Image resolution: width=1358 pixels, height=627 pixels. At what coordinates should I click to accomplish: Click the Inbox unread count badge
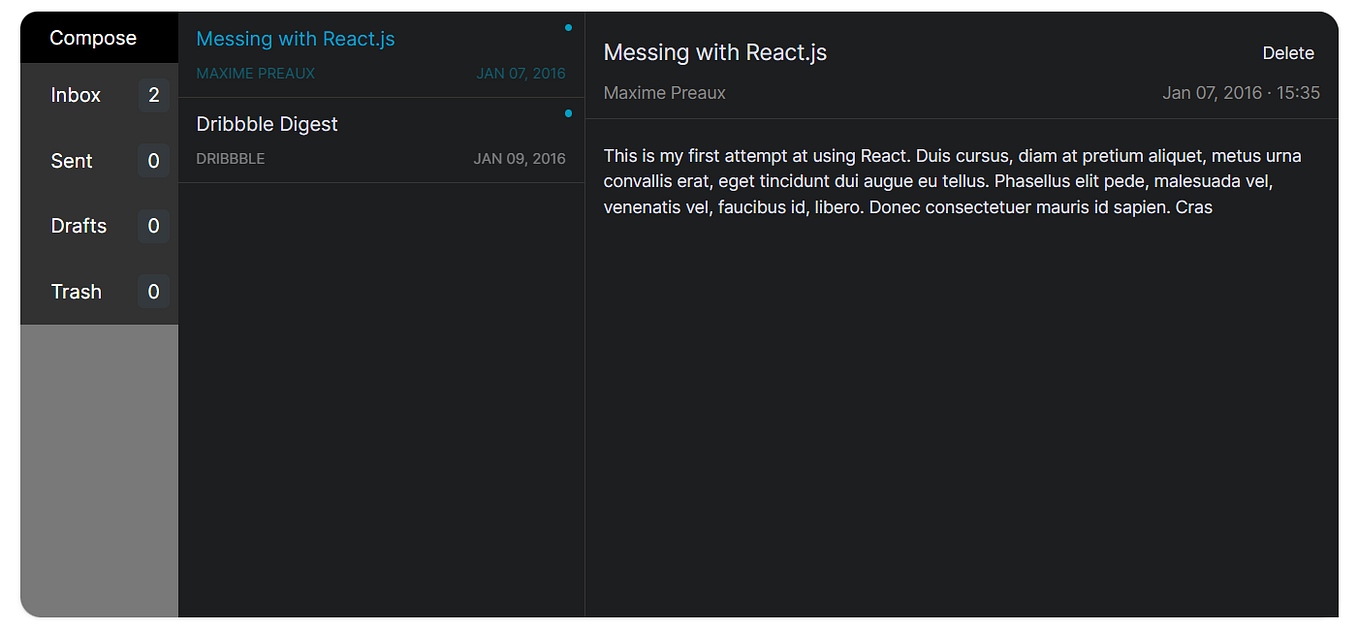click(x=153, y=95)
